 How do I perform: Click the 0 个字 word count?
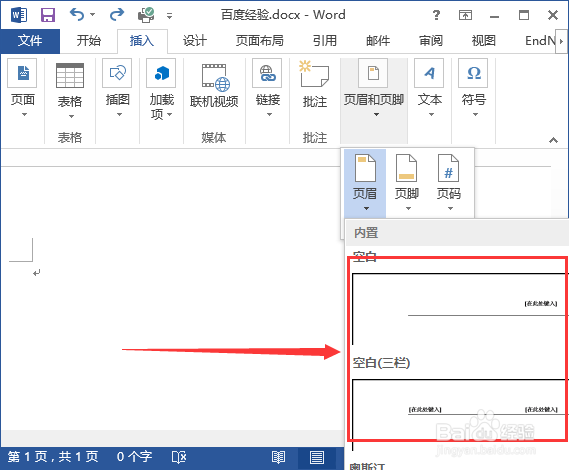tap(134, 457)
